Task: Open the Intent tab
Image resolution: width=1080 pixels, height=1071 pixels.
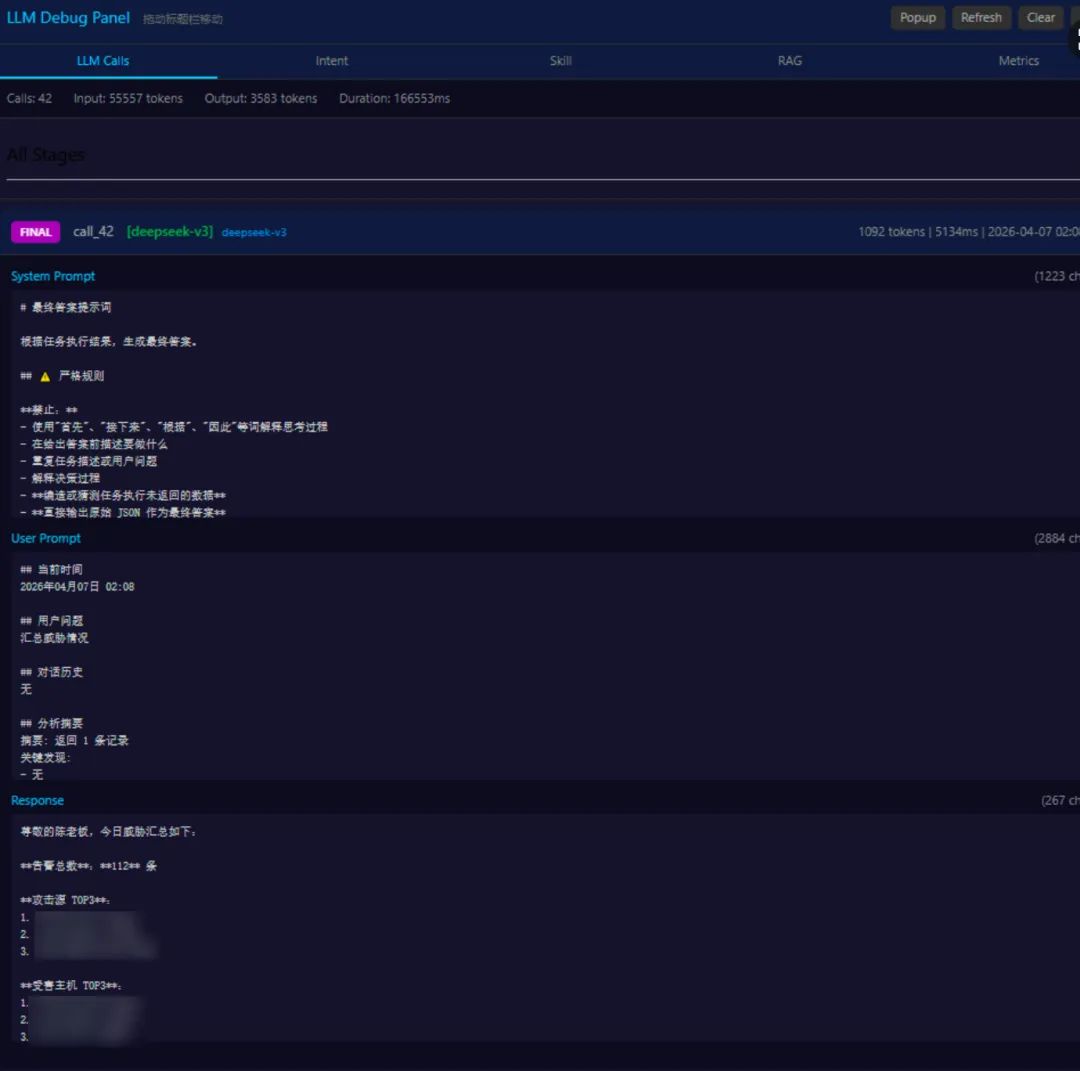Action: [x=332, y=61]
